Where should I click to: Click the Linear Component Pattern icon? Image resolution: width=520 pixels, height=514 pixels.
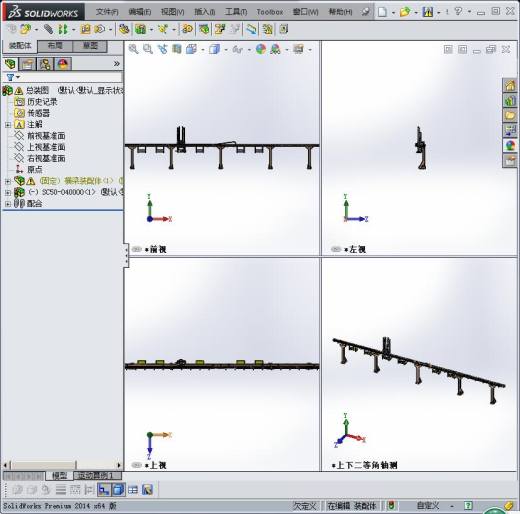tap(63, 29)
